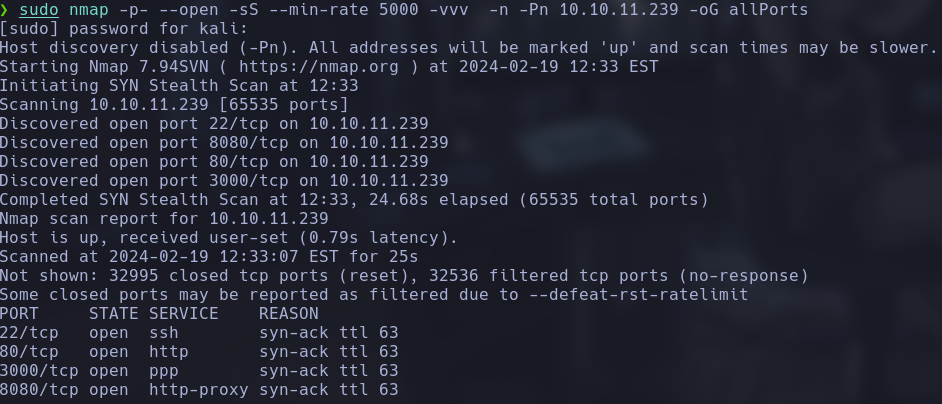This screenshot has width=942, height=404.
Task: Select 3000/tcp in the ports table
Action: click(39, 371)
